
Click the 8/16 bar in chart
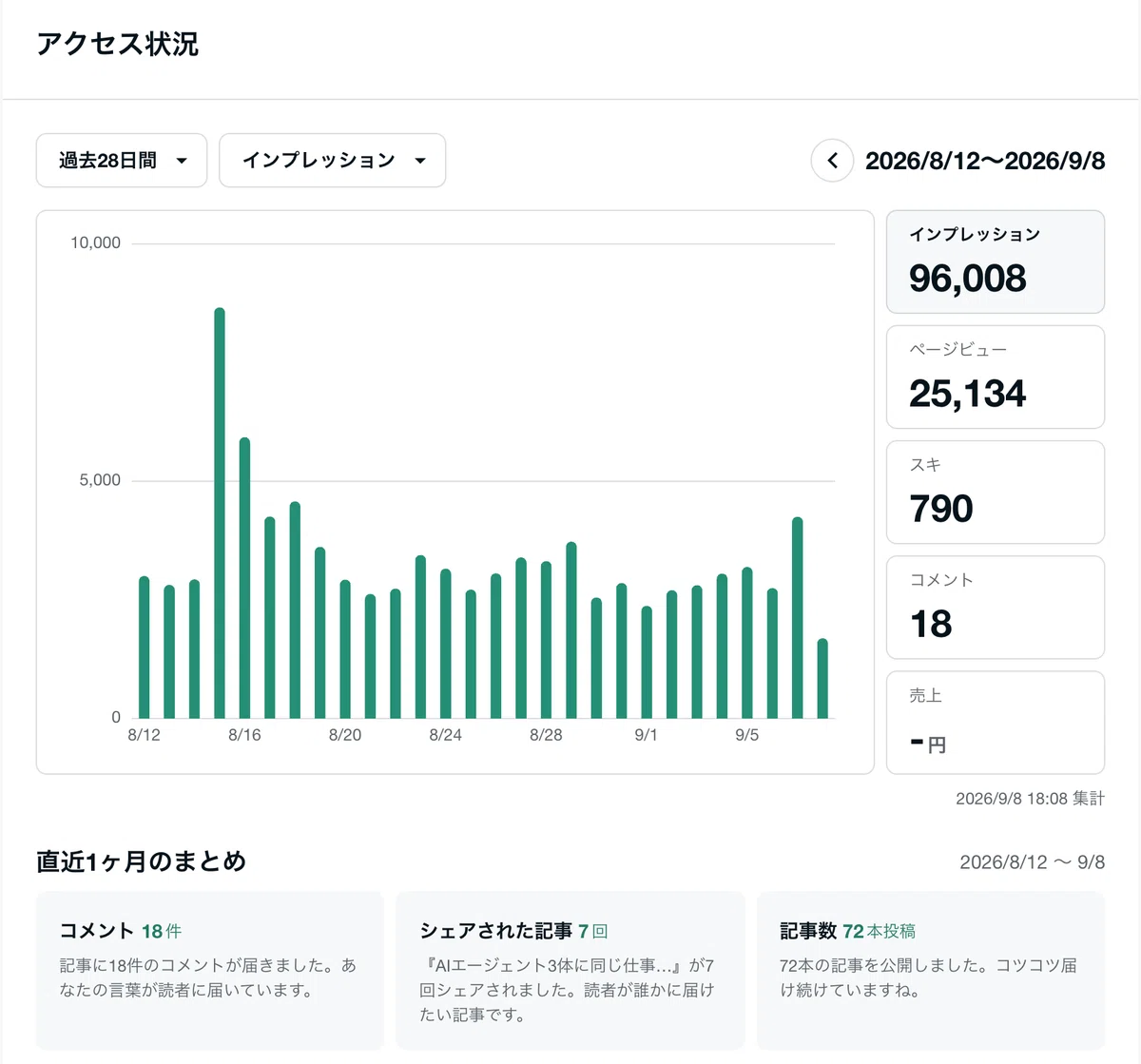[244, 578]
